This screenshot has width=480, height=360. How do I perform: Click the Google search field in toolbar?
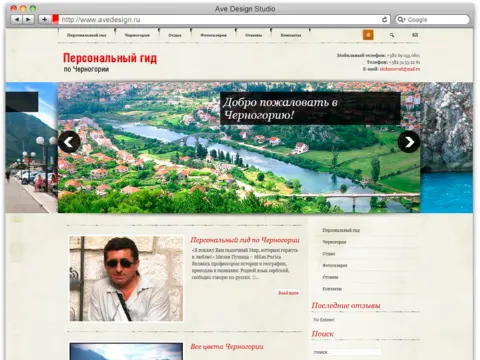[x=433, y=20]
